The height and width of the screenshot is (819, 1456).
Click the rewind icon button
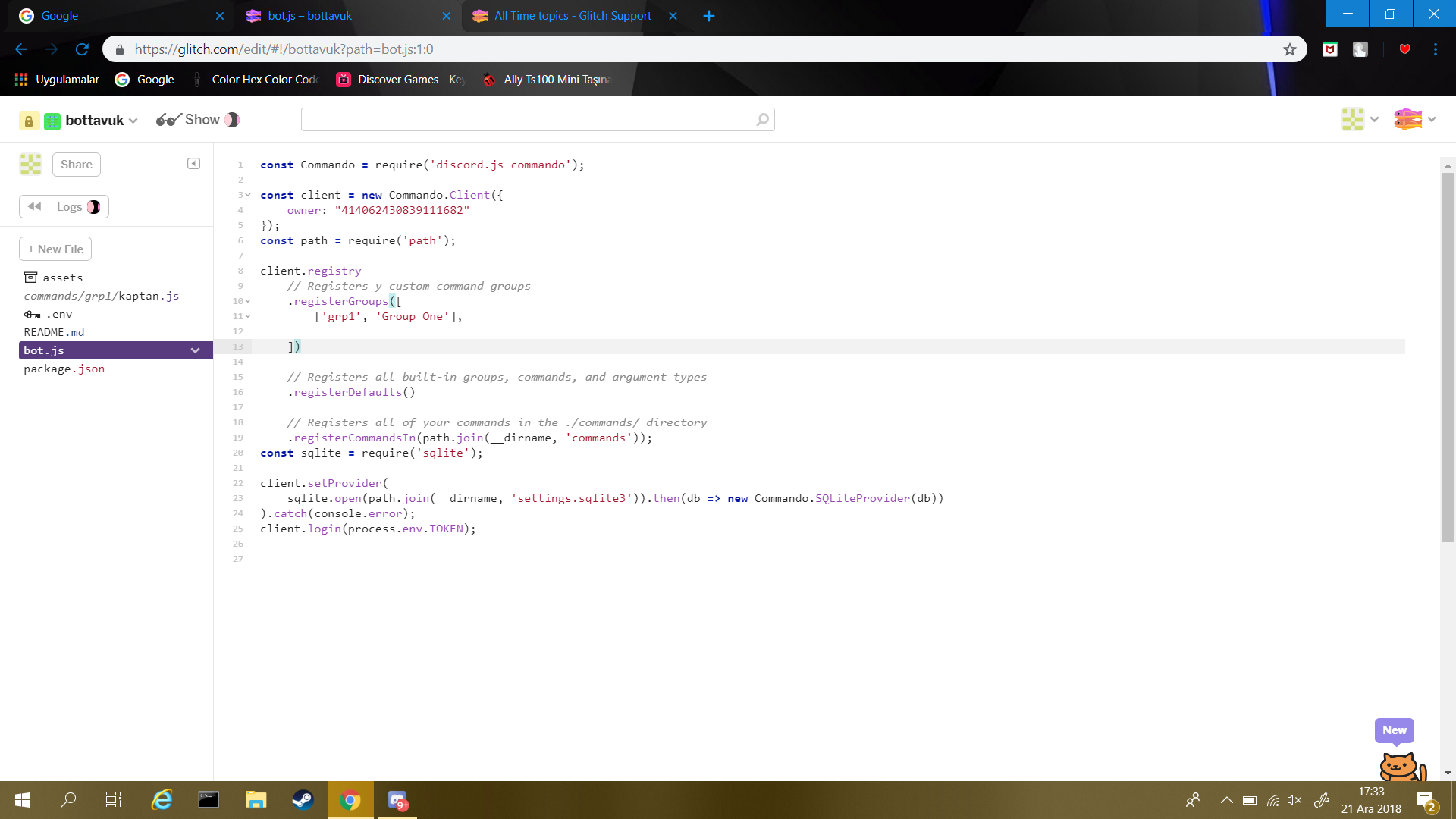[34, 206]
